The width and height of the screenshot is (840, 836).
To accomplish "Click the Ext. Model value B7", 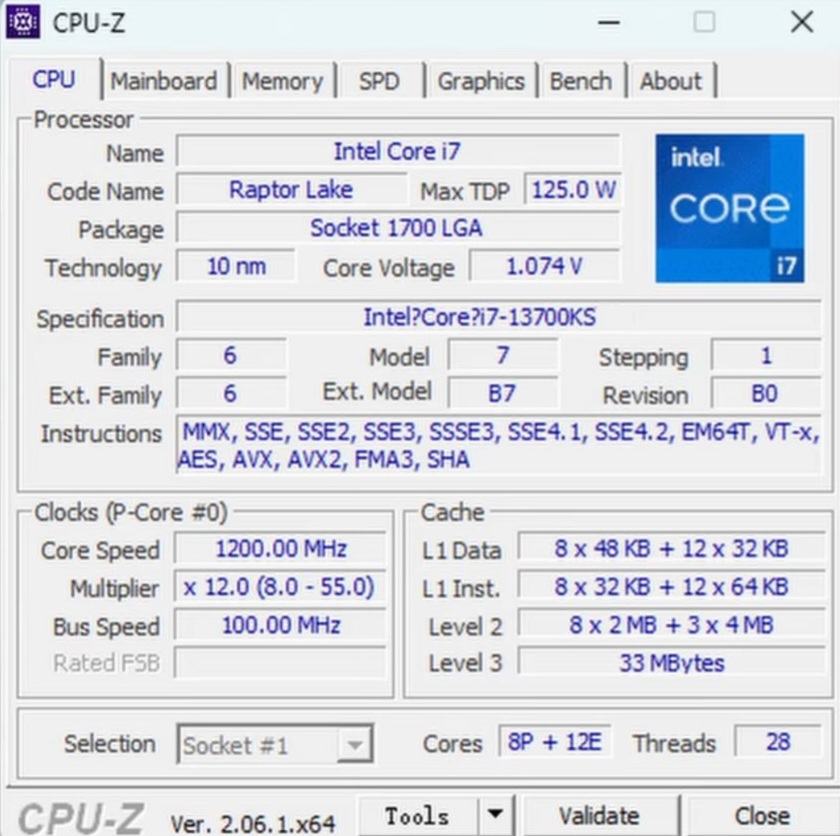I will click(502, 394).
